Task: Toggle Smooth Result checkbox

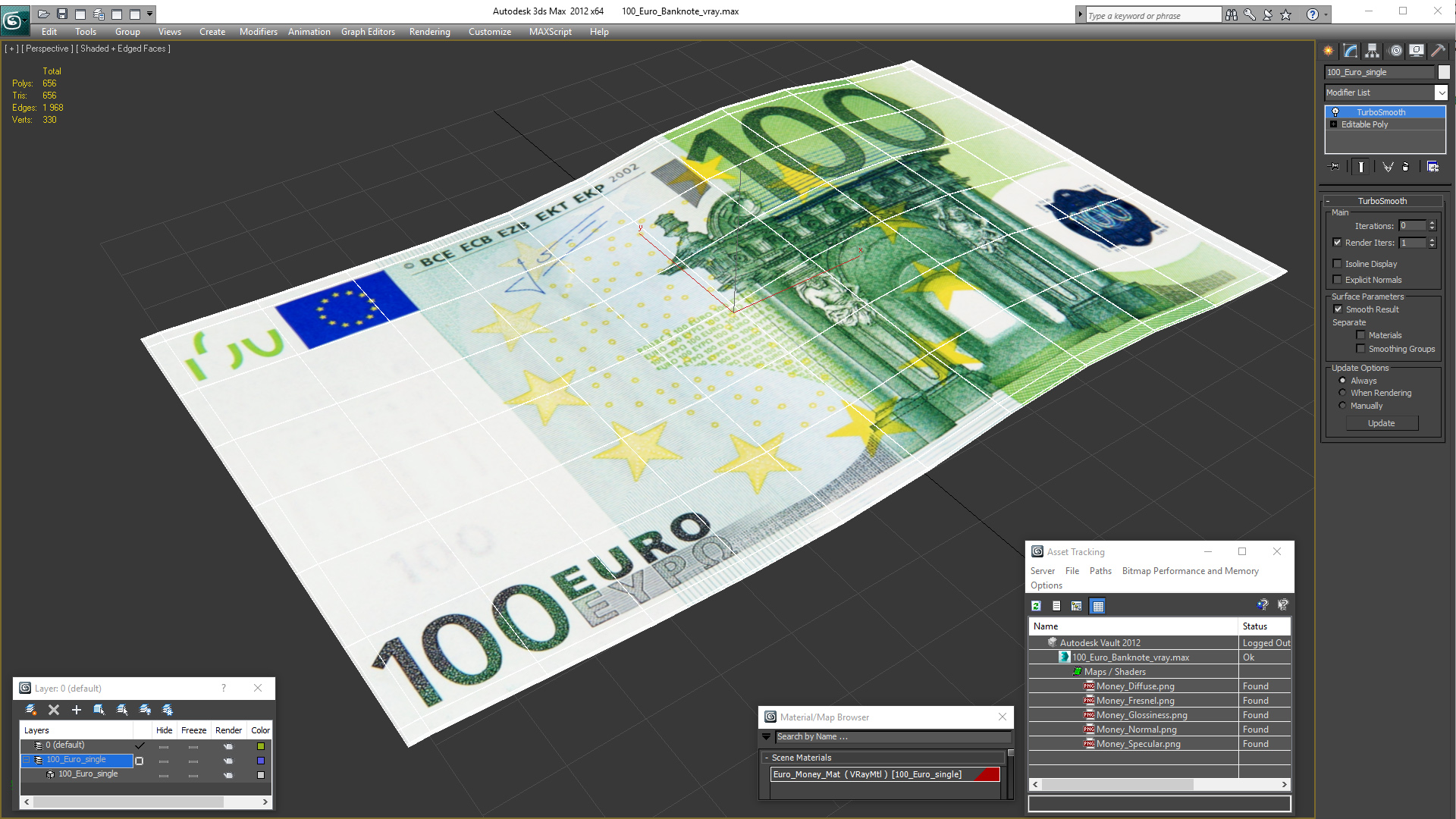Action: (1338, 309)
